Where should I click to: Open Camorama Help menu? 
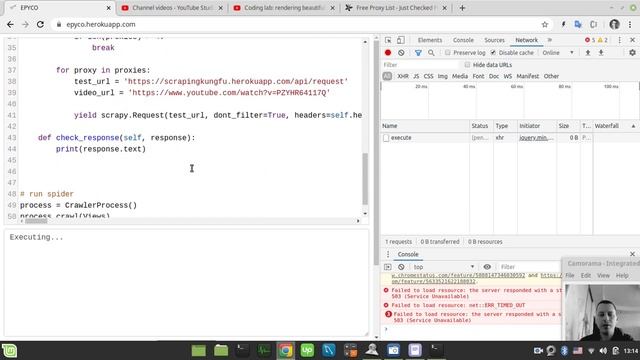(622, 276)
